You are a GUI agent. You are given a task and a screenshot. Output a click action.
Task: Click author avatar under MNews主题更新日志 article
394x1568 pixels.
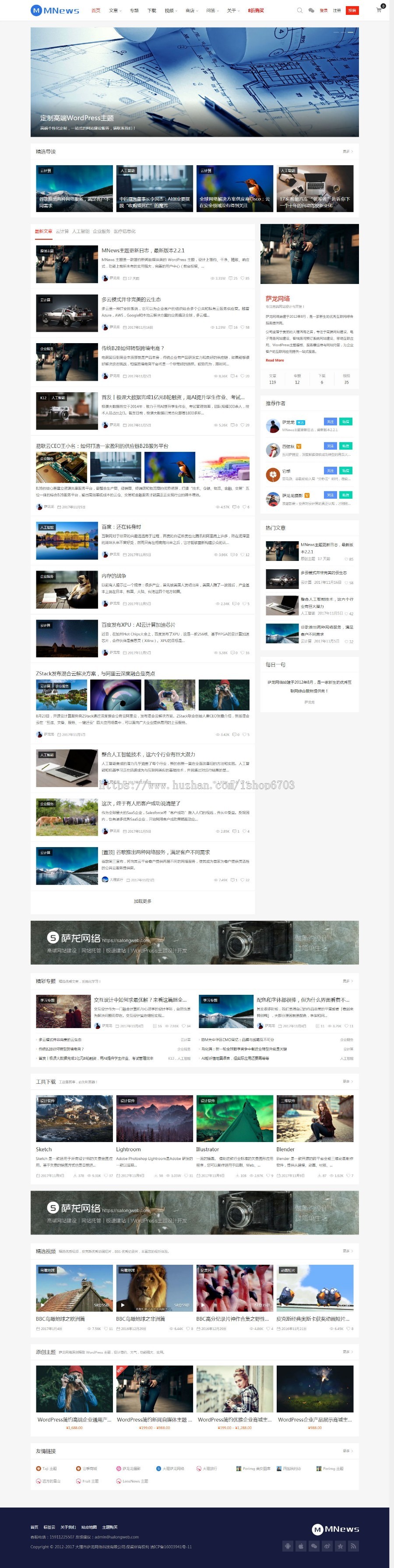pyautogui.click(x=105, y=277)
